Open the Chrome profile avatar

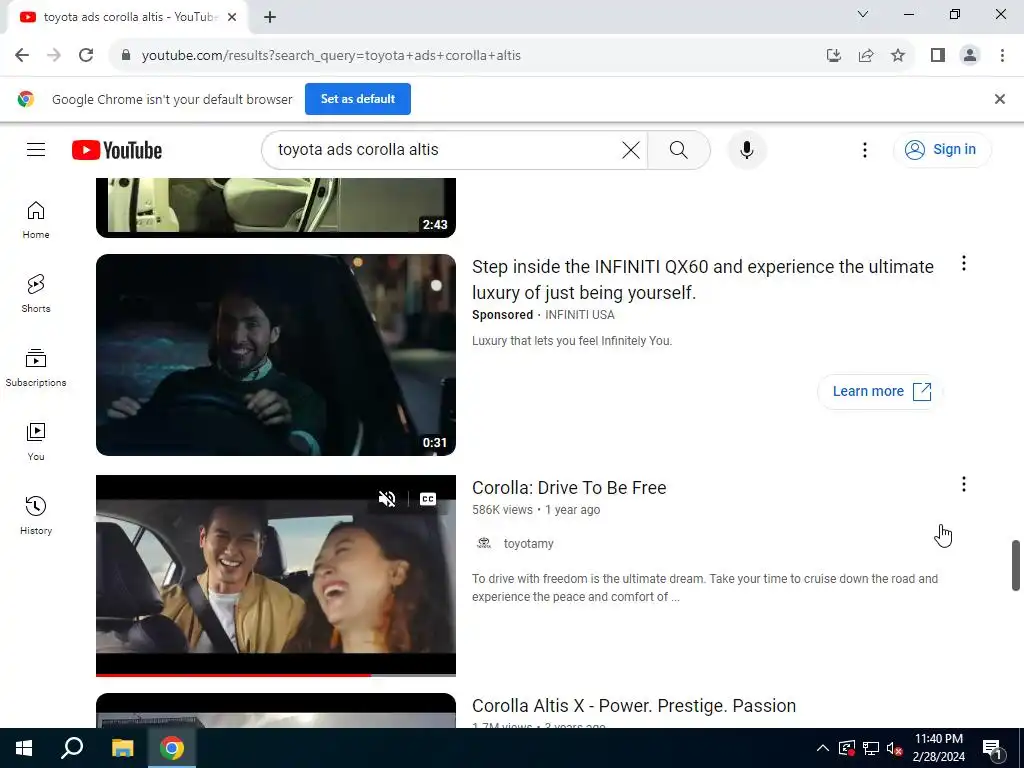pos(970,56)
